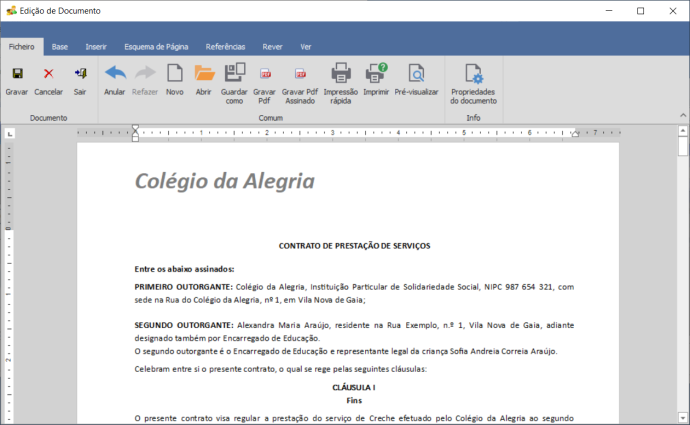Image resolution: width=690 pixels, height=425 pixels.
Task: Click the Imprimir printer icon
Action: 376,73
